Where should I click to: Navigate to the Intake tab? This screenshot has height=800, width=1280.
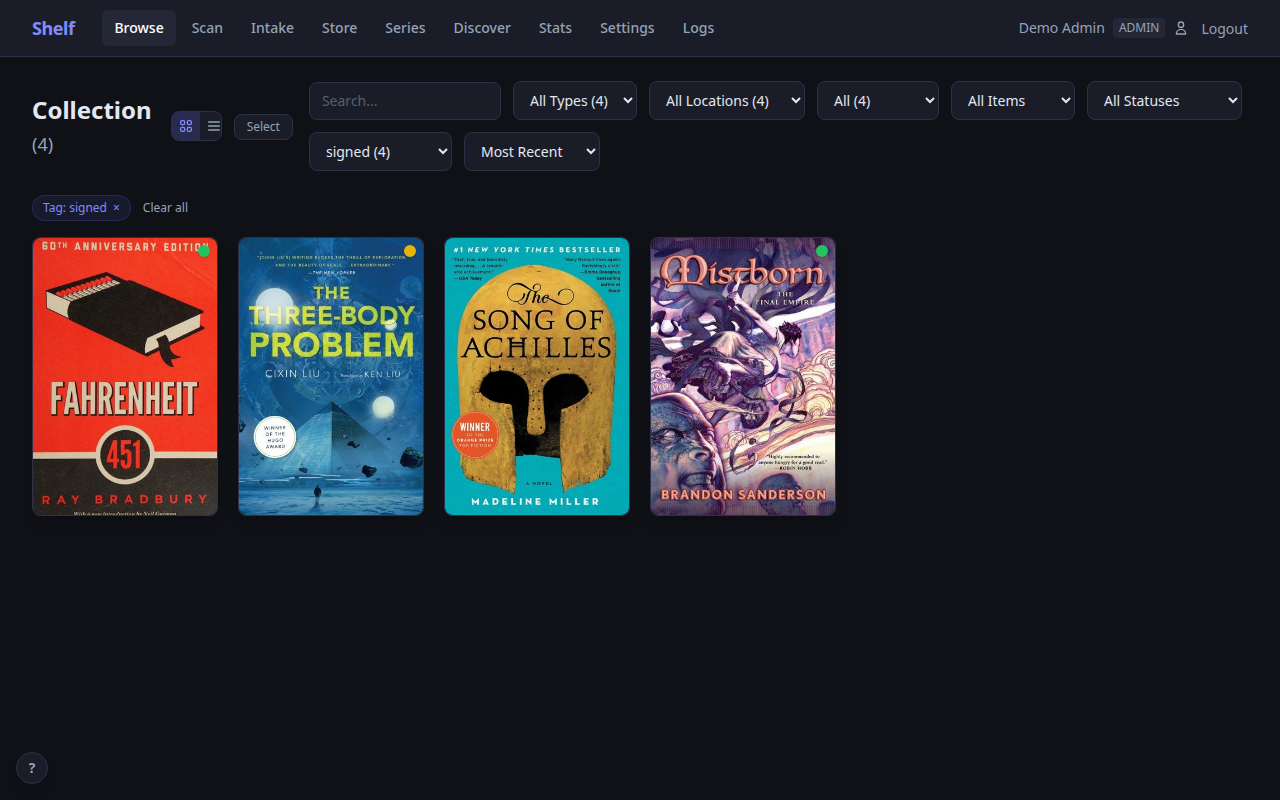(272, 28)
